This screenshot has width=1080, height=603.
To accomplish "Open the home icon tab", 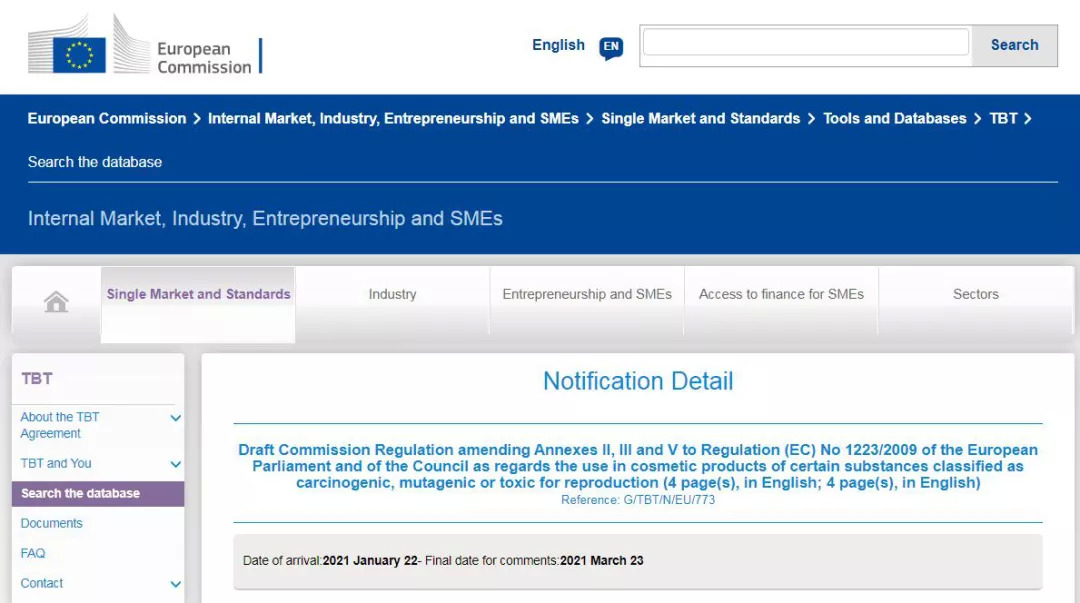I will (x=56, y=302).
